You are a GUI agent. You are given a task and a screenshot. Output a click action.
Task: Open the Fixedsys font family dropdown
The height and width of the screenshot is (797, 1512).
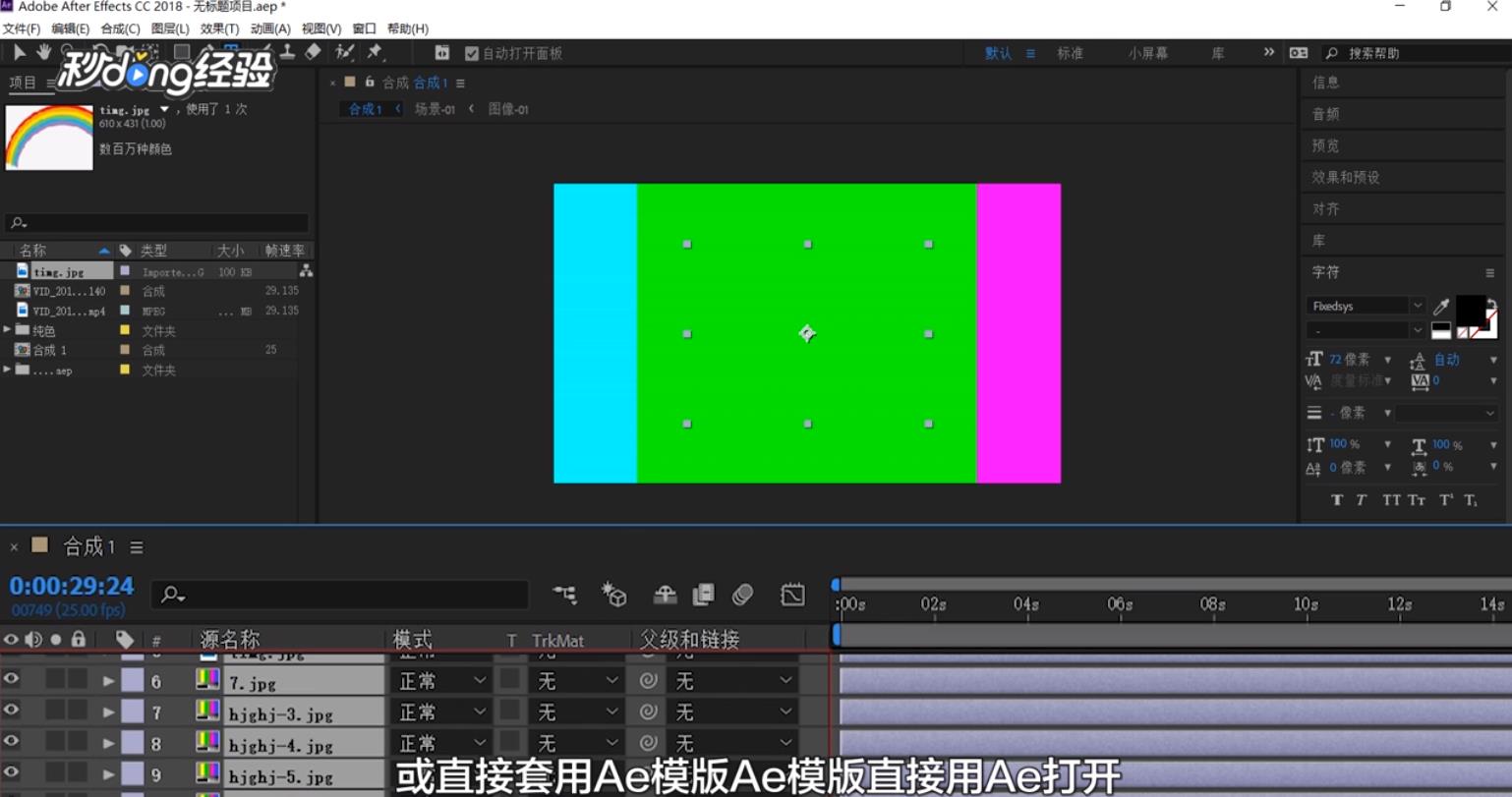tap(1416, 306)
